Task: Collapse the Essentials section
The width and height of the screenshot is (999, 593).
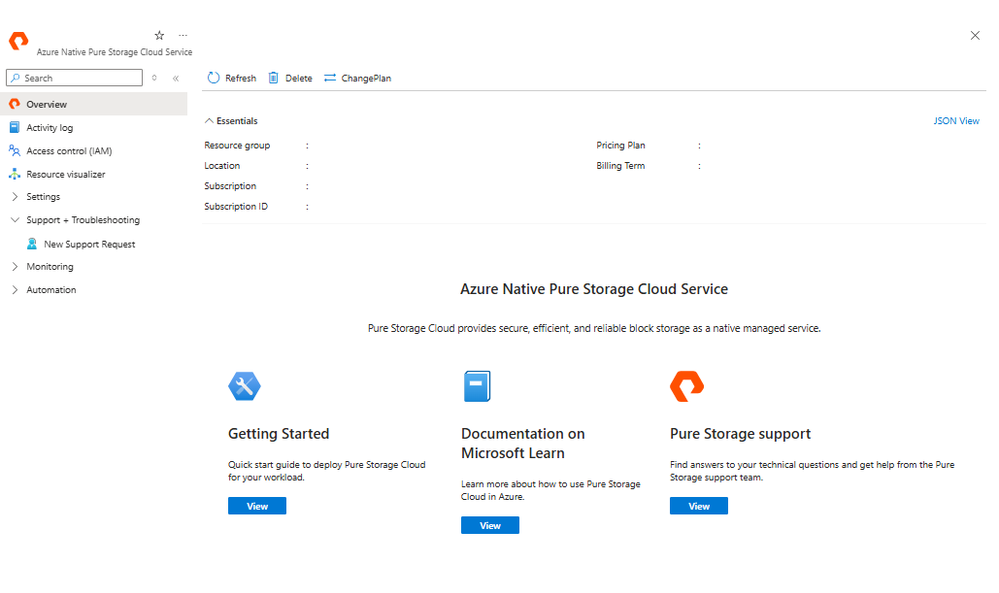Action: tap(230, 120)
